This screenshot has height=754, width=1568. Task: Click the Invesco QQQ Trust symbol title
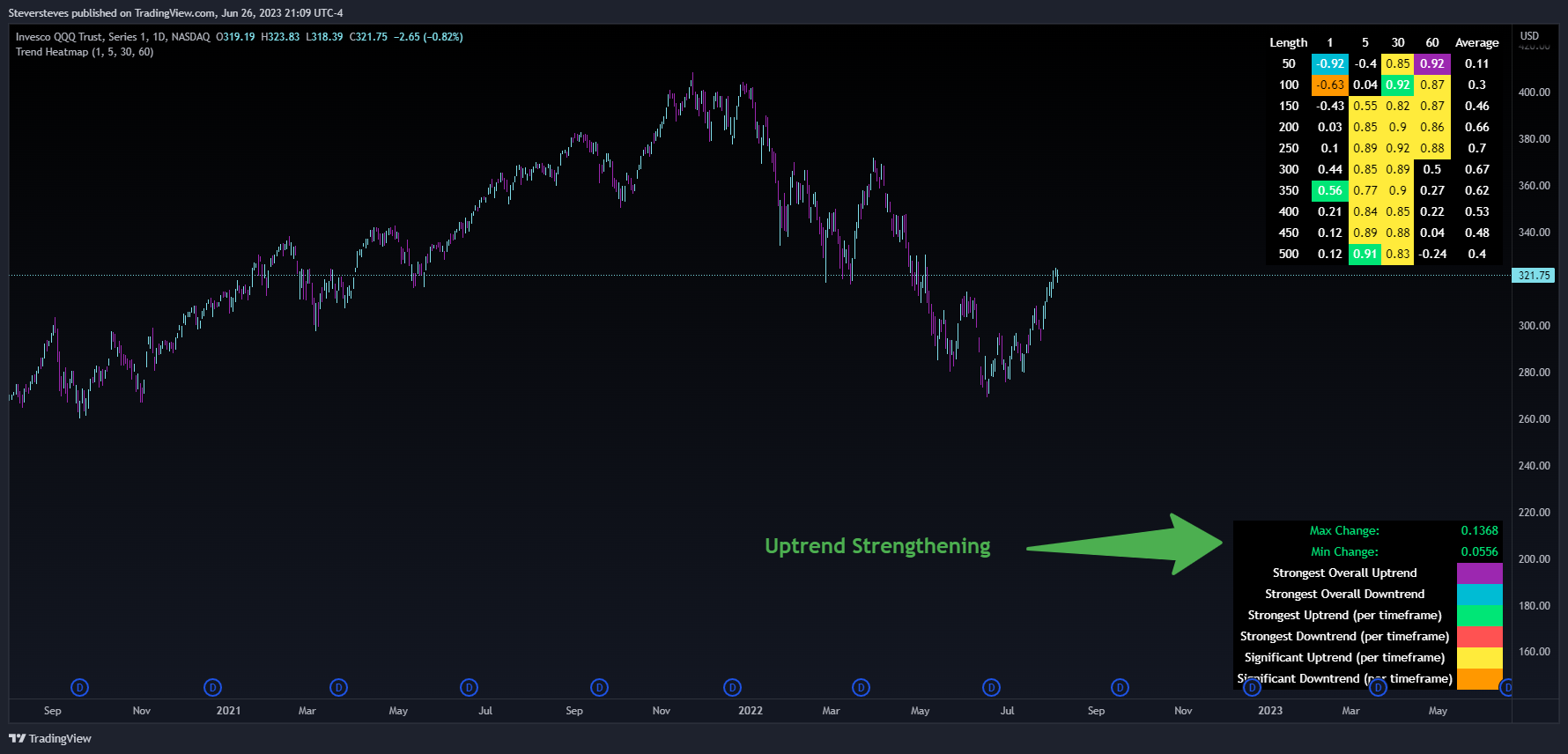pyautogui.click(x=113, y=37)
